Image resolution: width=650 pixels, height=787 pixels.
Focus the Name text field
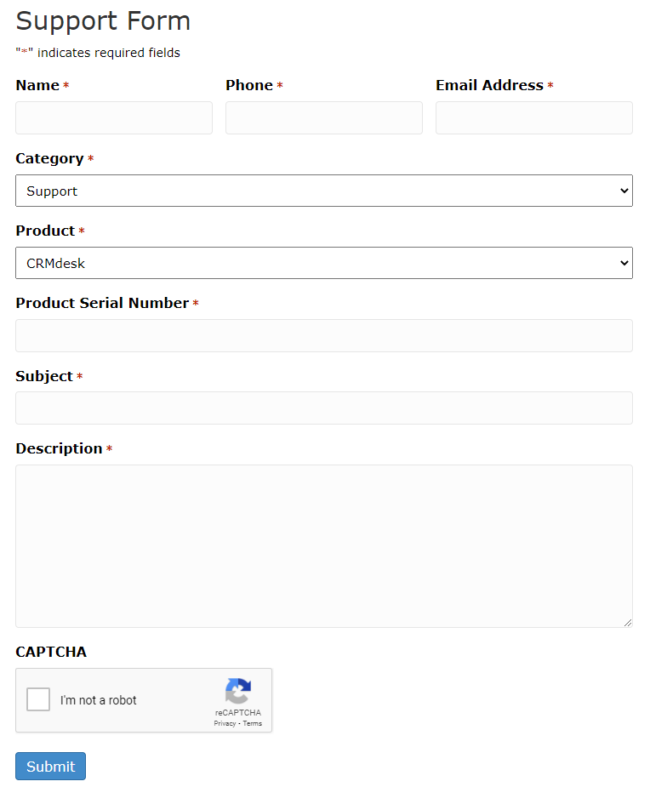tap(114, 118)
